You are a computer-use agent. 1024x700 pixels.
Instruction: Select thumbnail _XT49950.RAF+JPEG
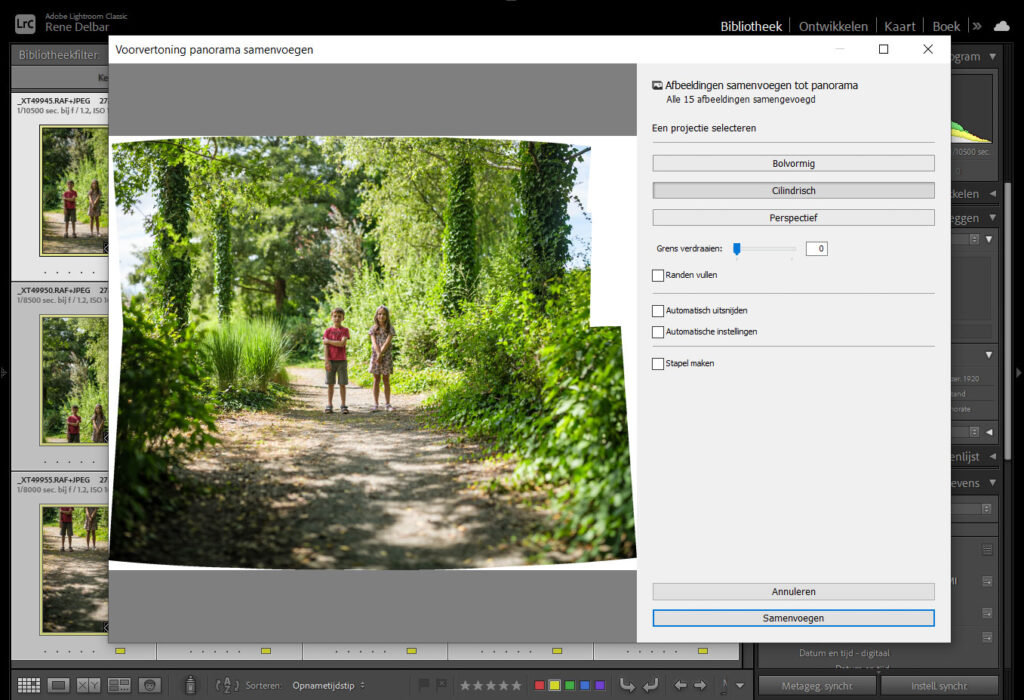coord(75,380)
